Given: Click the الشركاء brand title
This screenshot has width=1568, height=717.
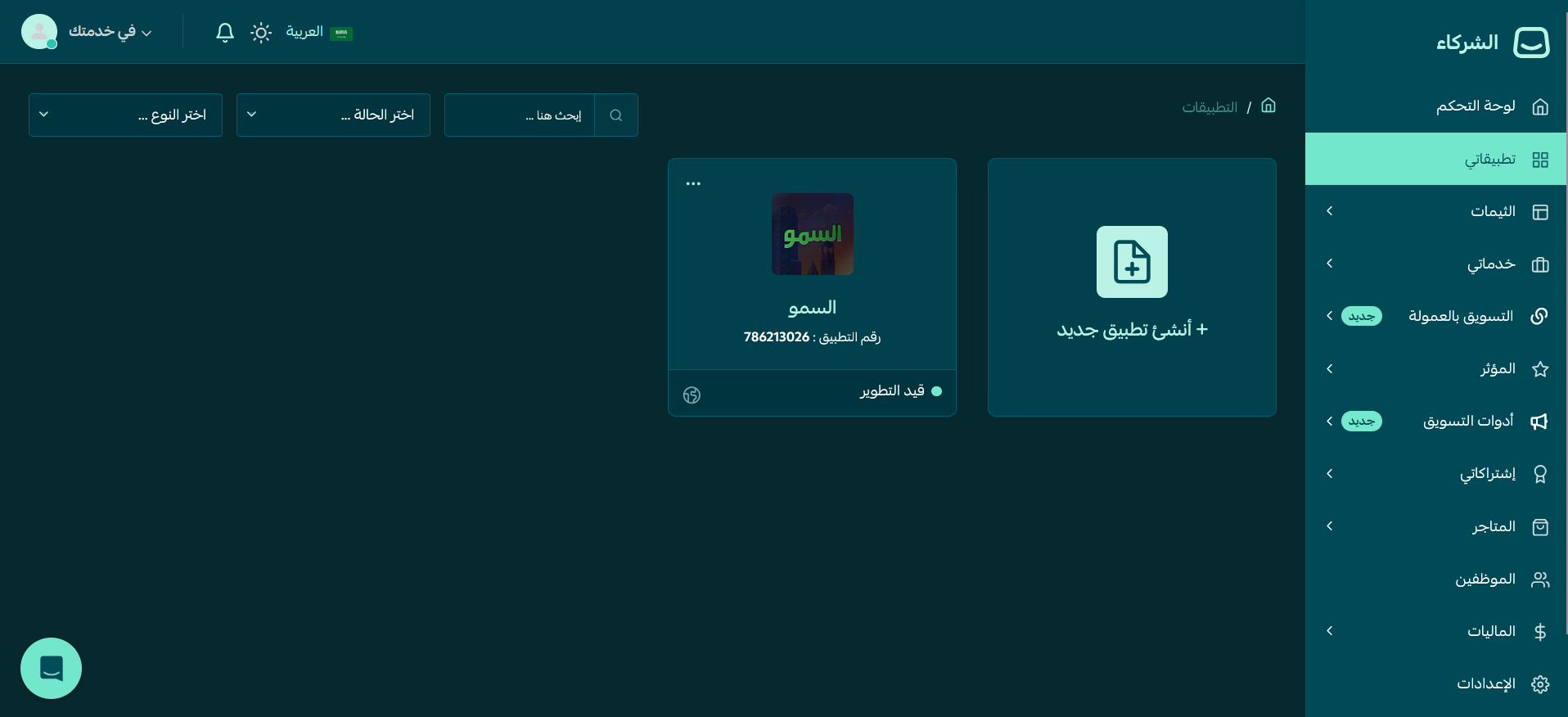Looking at the screenshot, I should tap(1467, 43).
